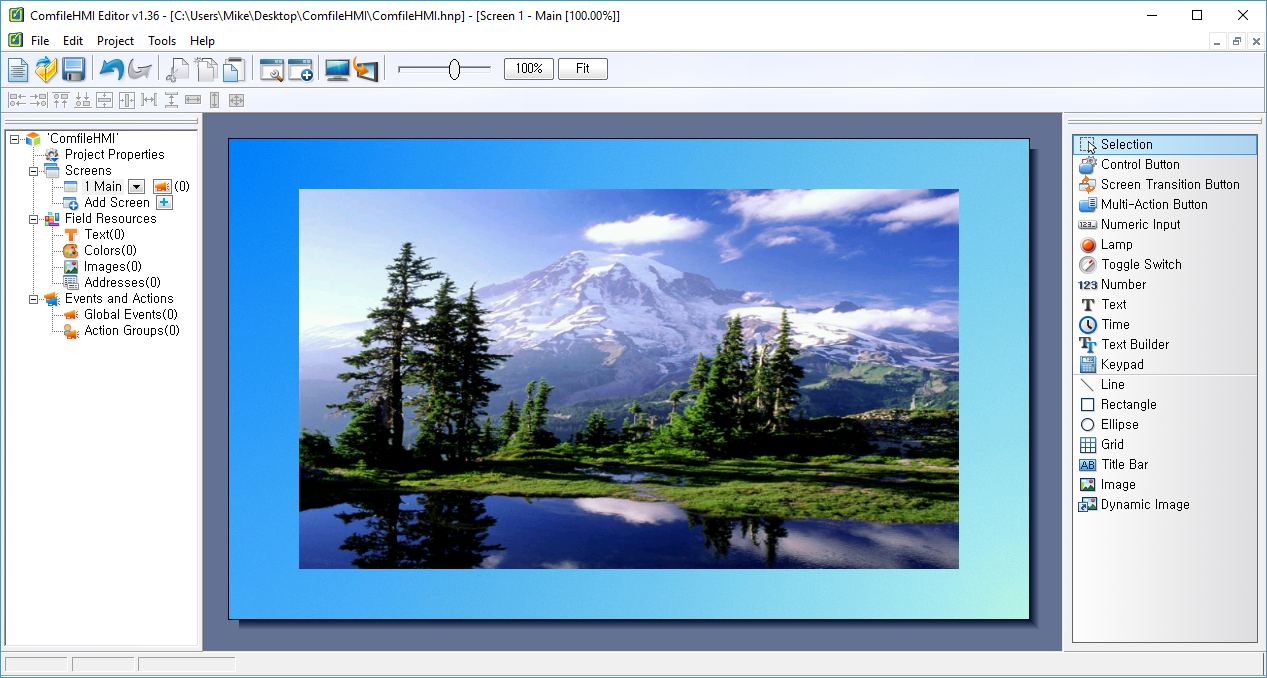Click the New Project document icon
Screen dimensions: 1267x678
18,69
